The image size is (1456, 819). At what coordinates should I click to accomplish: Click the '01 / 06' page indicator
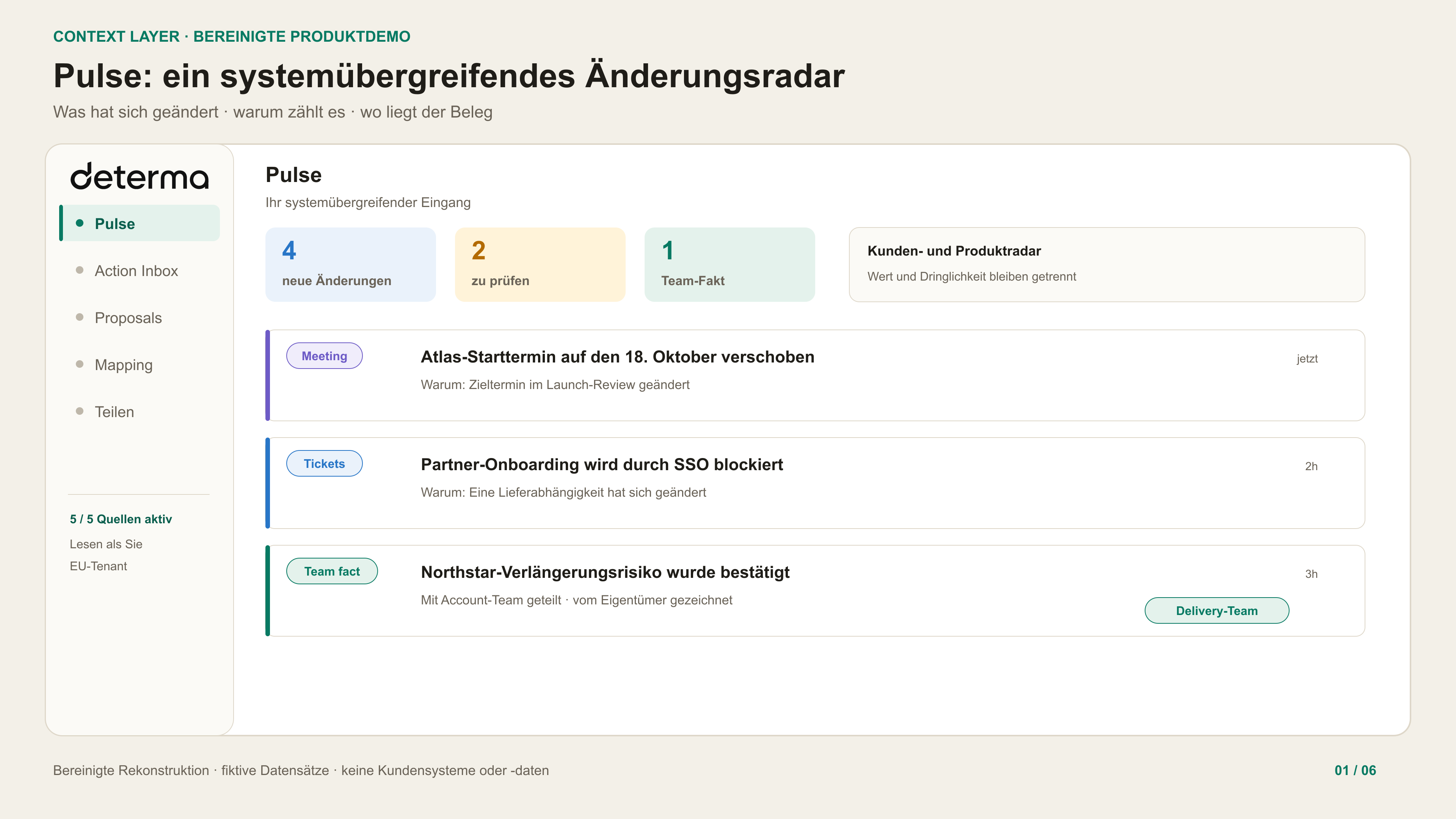click(1356, 770)
